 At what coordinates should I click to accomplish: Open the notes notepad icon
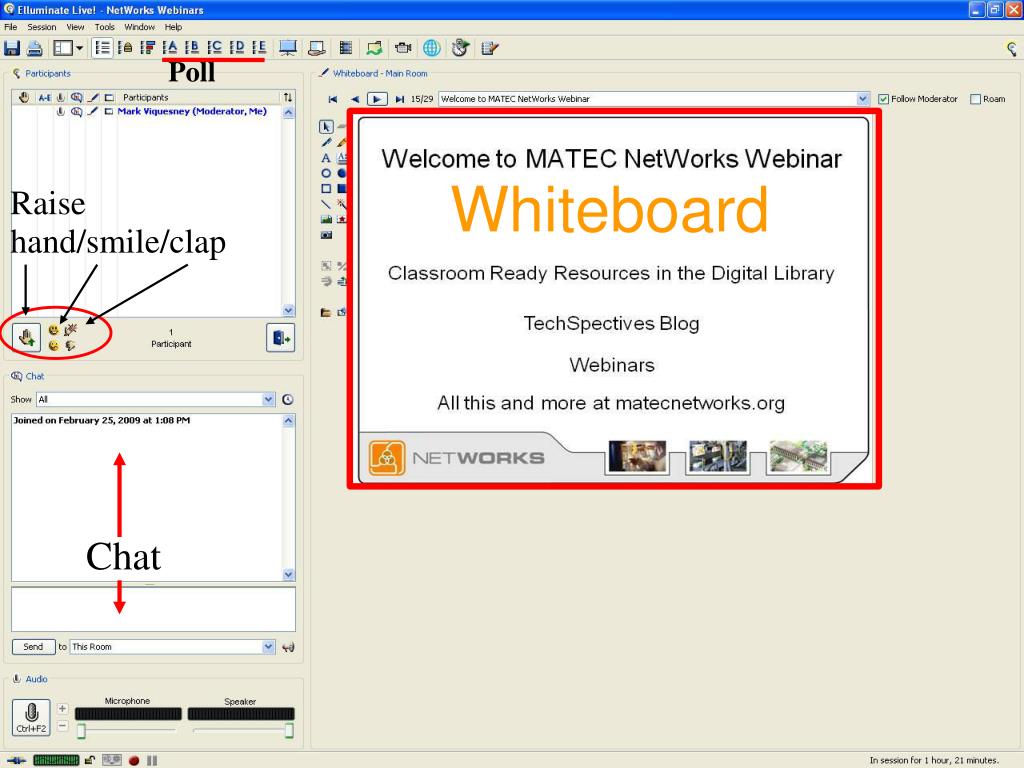[489, 48]
